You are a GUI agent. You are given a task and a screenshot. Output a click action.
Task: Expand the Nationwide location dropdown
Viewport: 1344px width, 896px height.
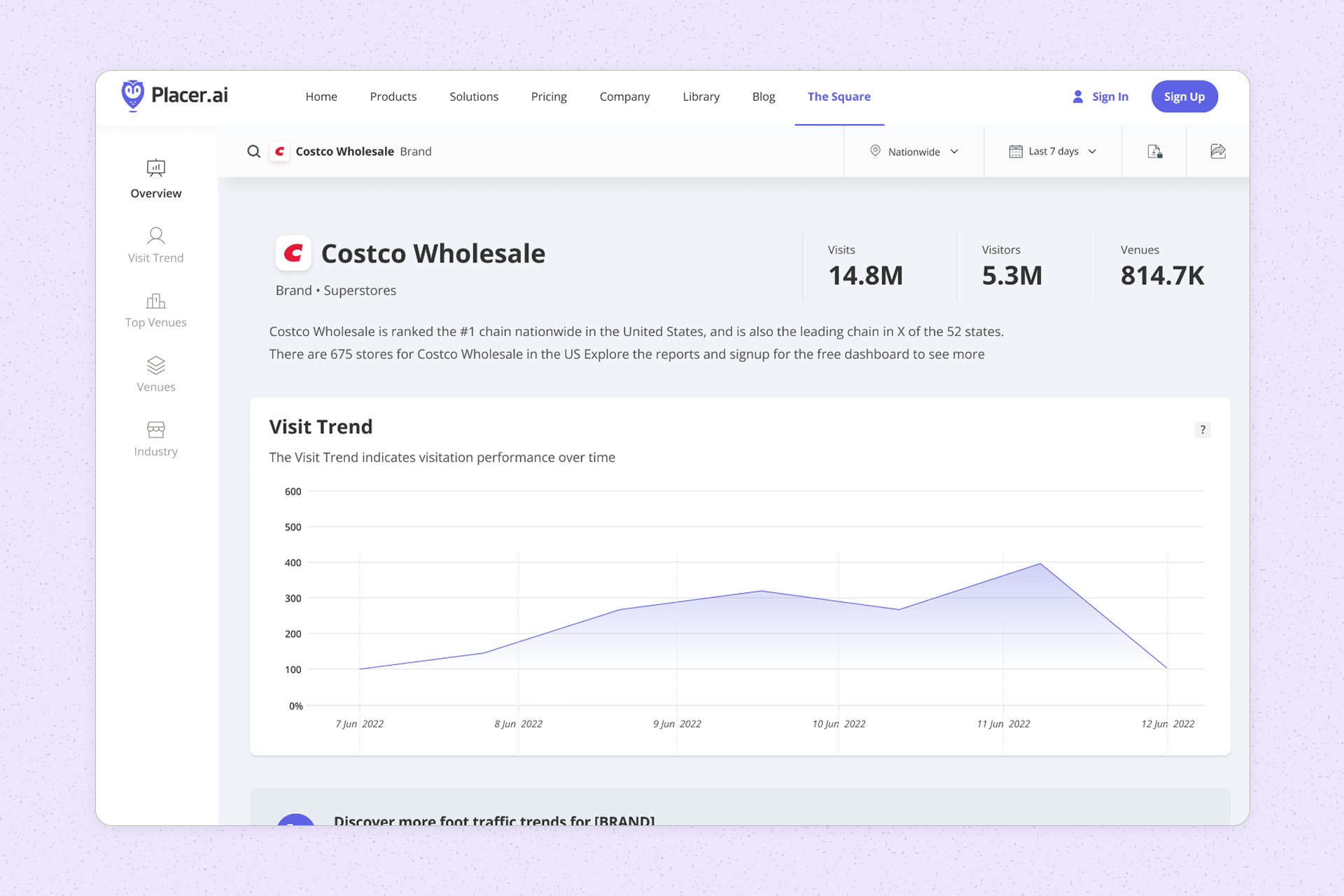913,151
